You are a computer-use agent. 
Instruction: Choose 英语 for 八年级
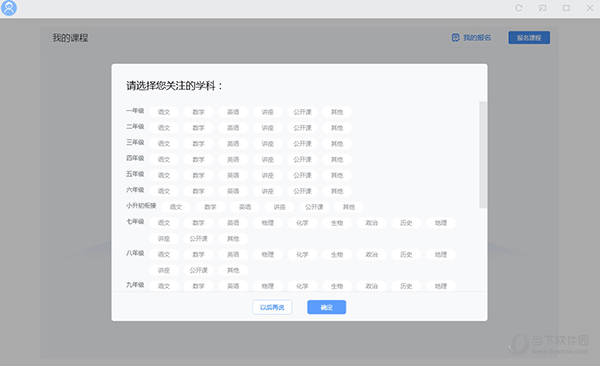233,255
